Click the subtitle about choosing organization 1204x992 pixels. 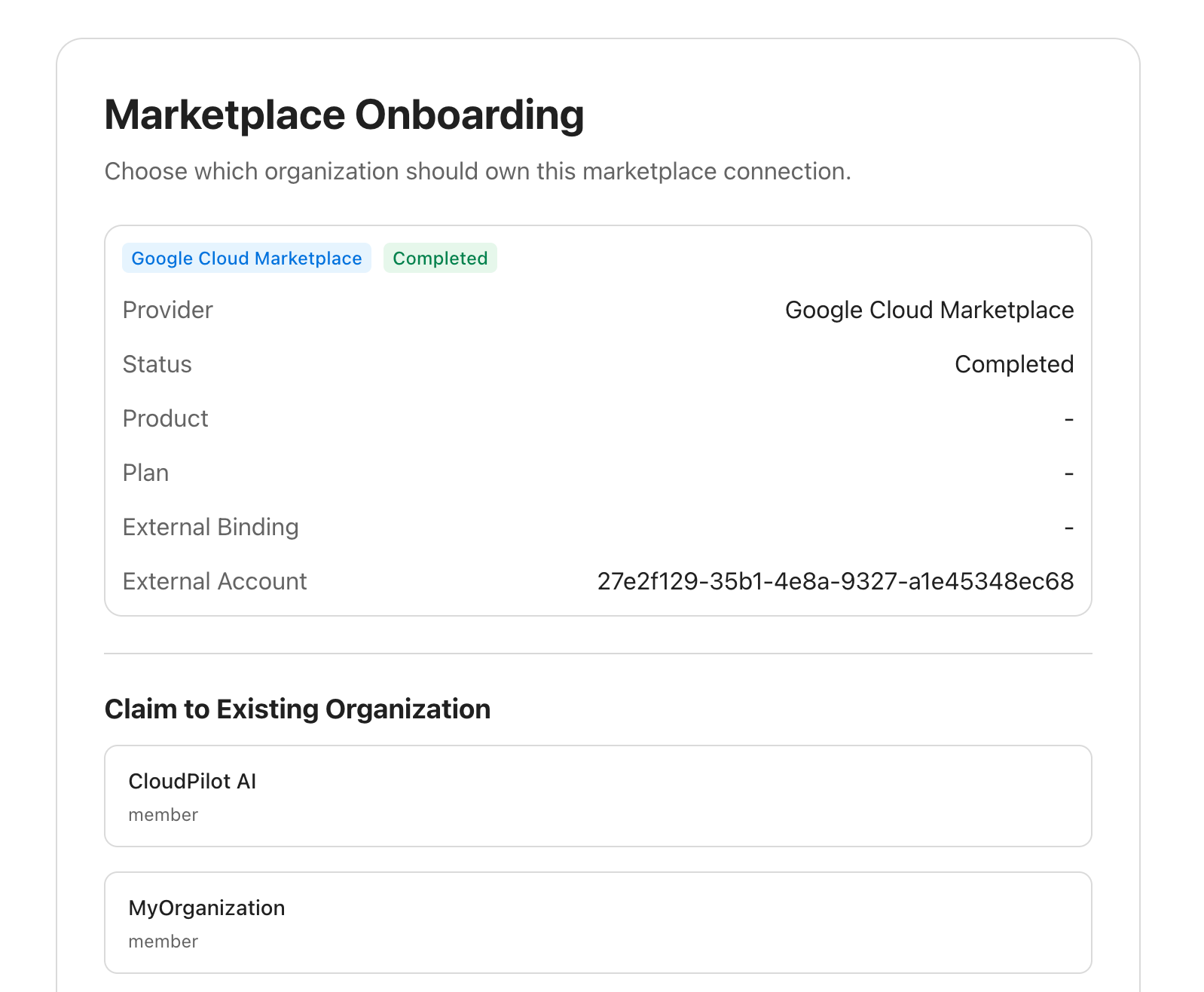pyautogui.click(x=478, y=172)
